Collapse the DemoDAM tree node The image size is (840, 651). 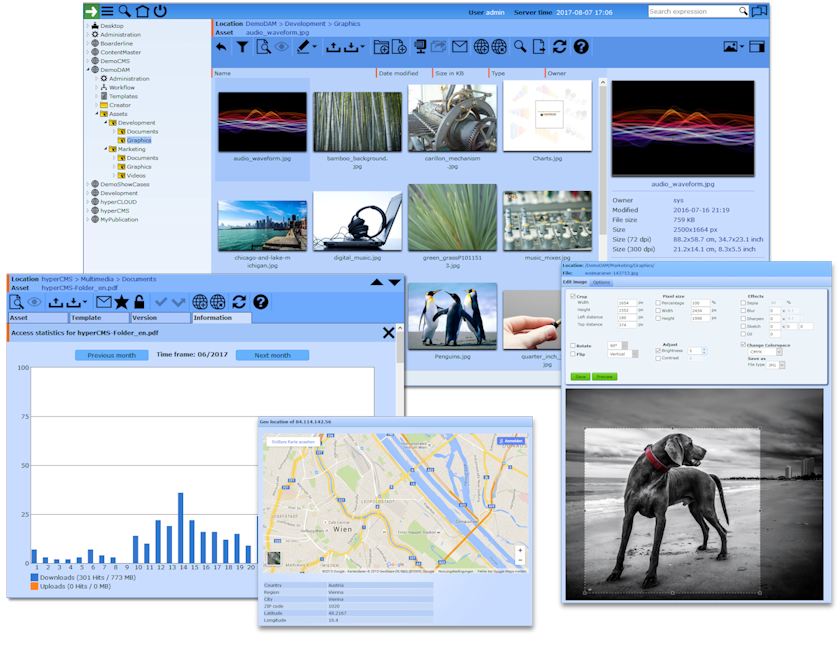88,70
